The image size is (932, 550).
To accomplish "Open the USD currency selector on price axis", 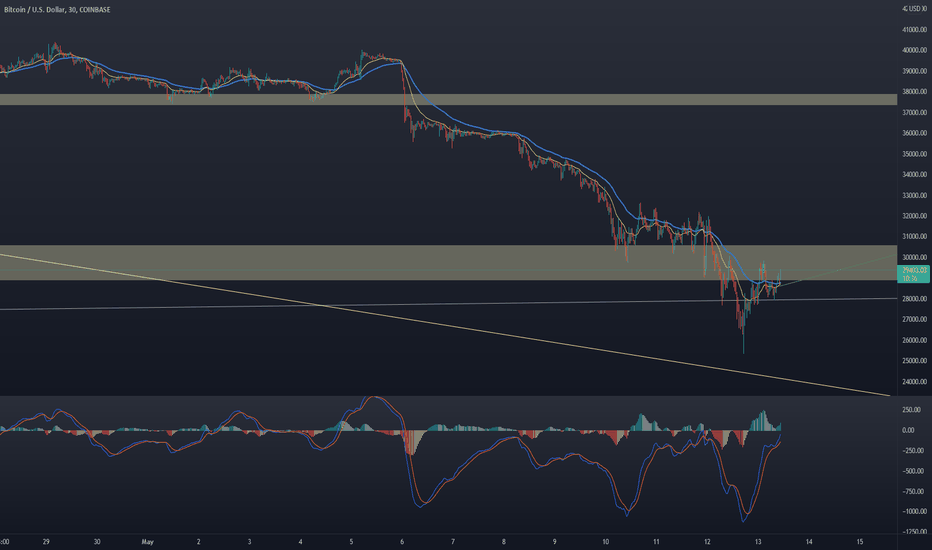I will point(914,9).
